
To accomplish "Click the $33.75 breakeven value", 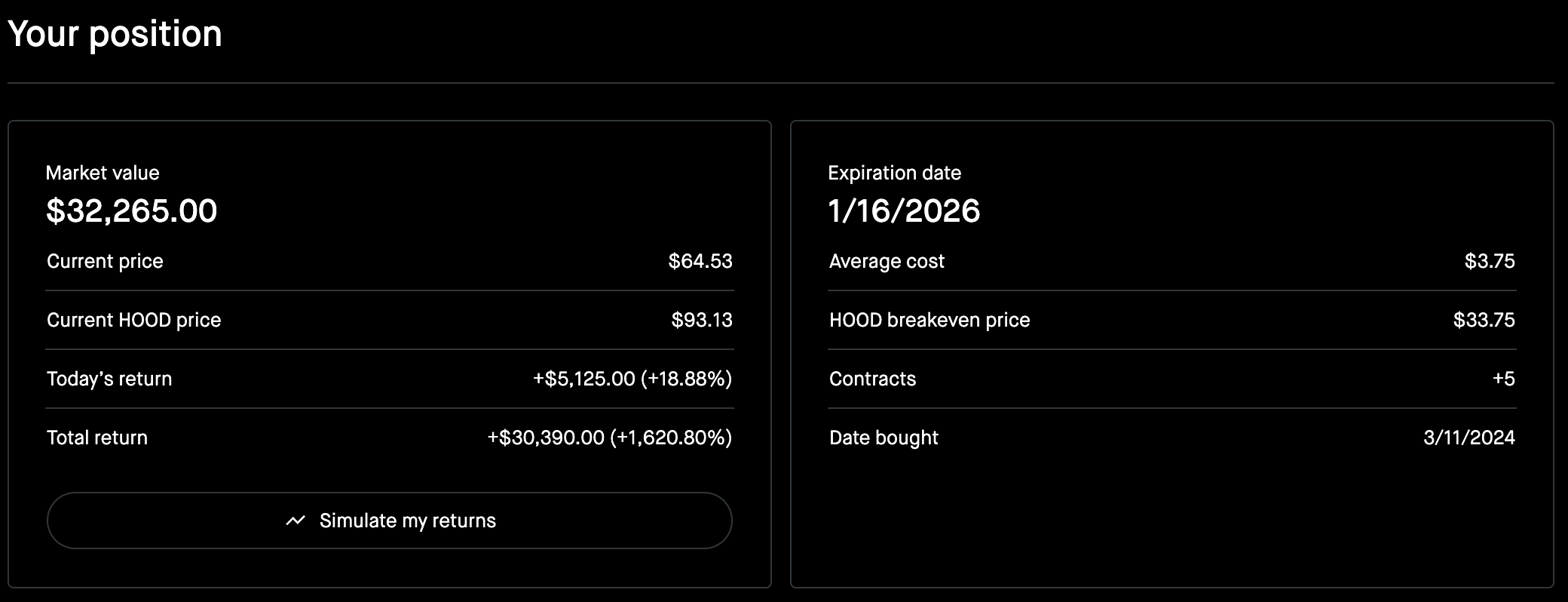I will coord(1484,320).
